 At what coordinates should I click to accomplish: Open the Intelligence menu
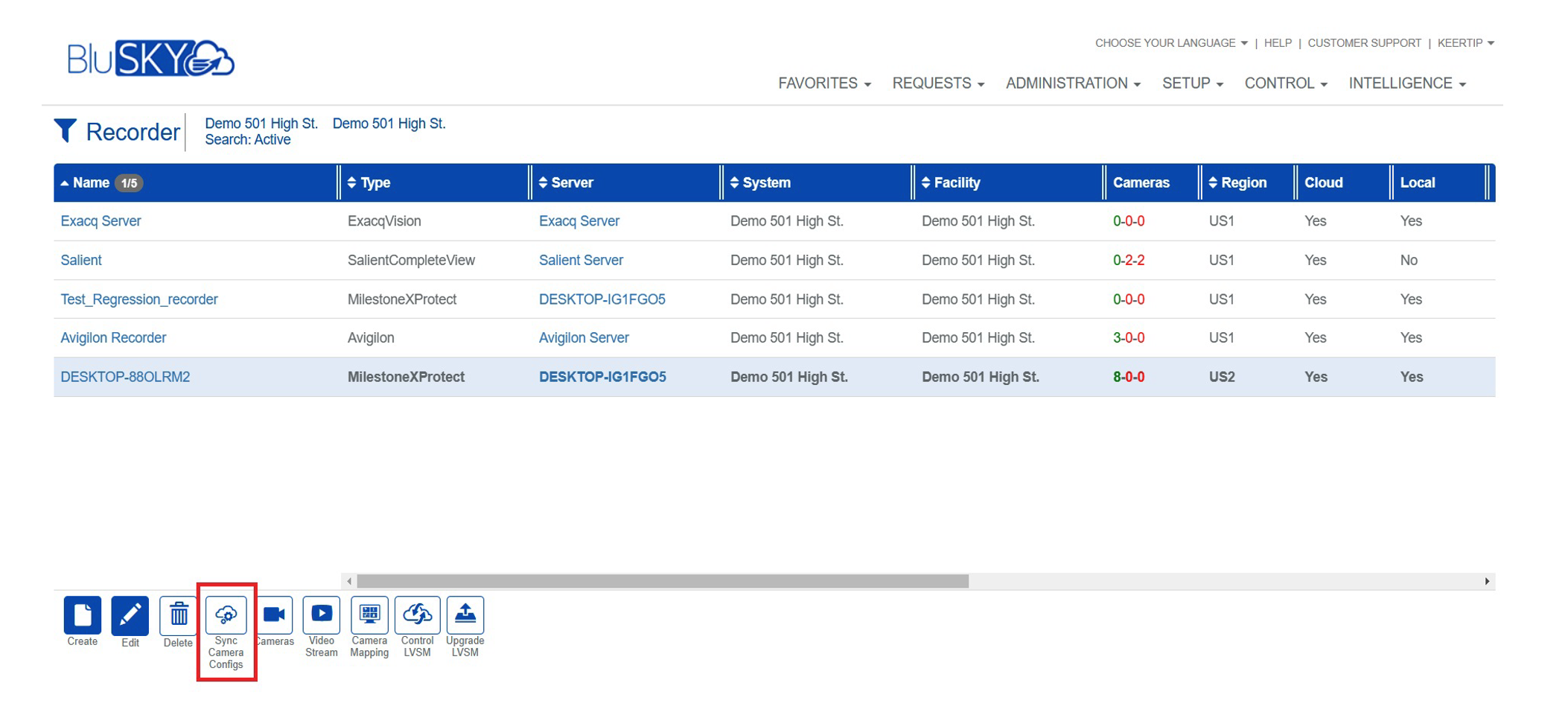(x=1406, y=83)
